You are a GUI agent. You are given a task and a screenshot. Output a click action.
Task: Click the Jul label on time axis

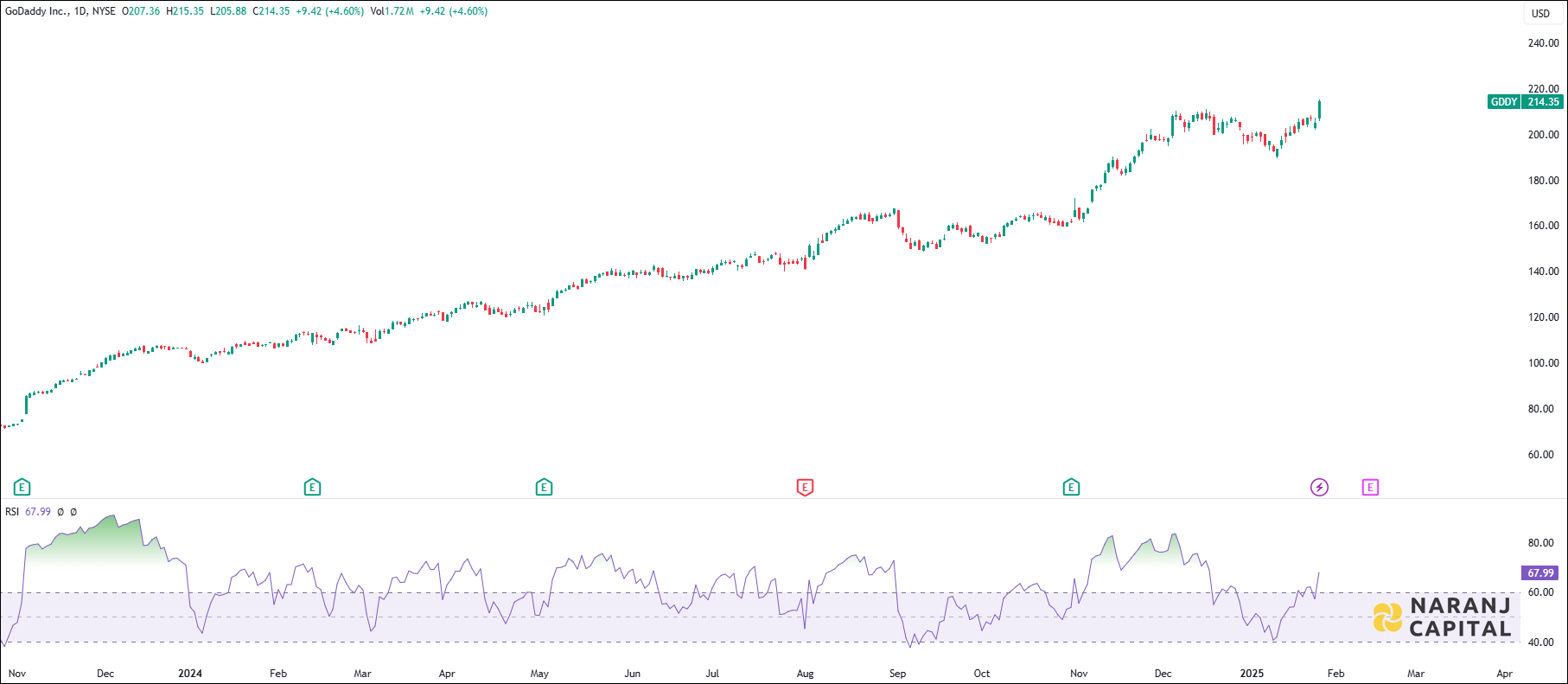712,674
